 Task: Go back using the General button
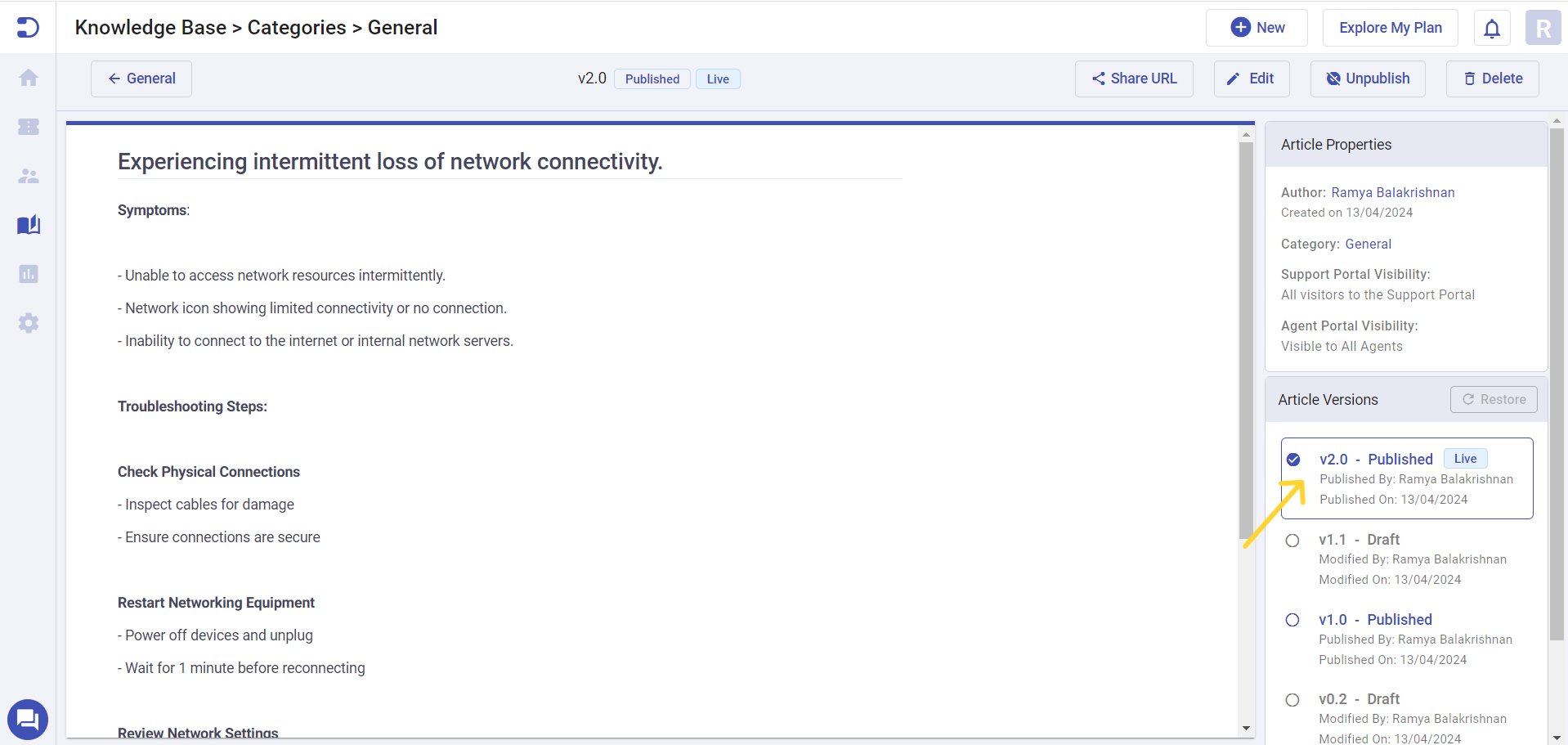click(x=141, y=79)
